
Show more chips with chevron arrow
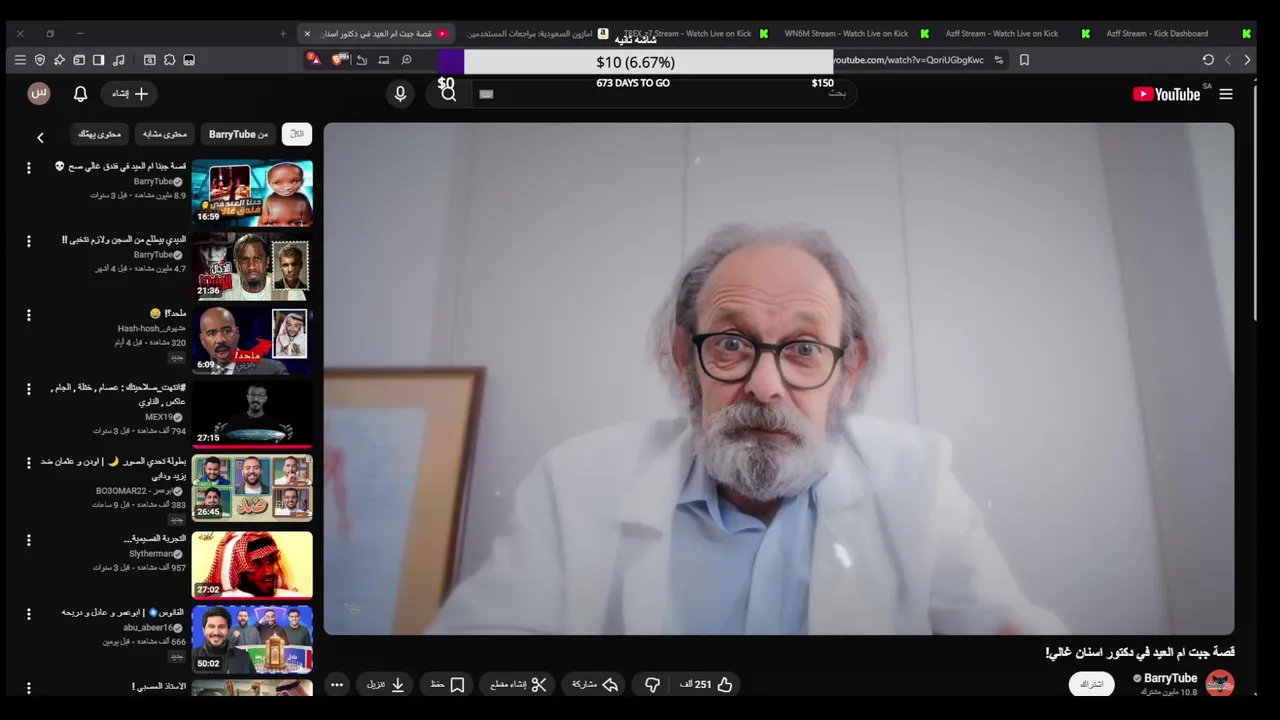click(x=40, y=138)
